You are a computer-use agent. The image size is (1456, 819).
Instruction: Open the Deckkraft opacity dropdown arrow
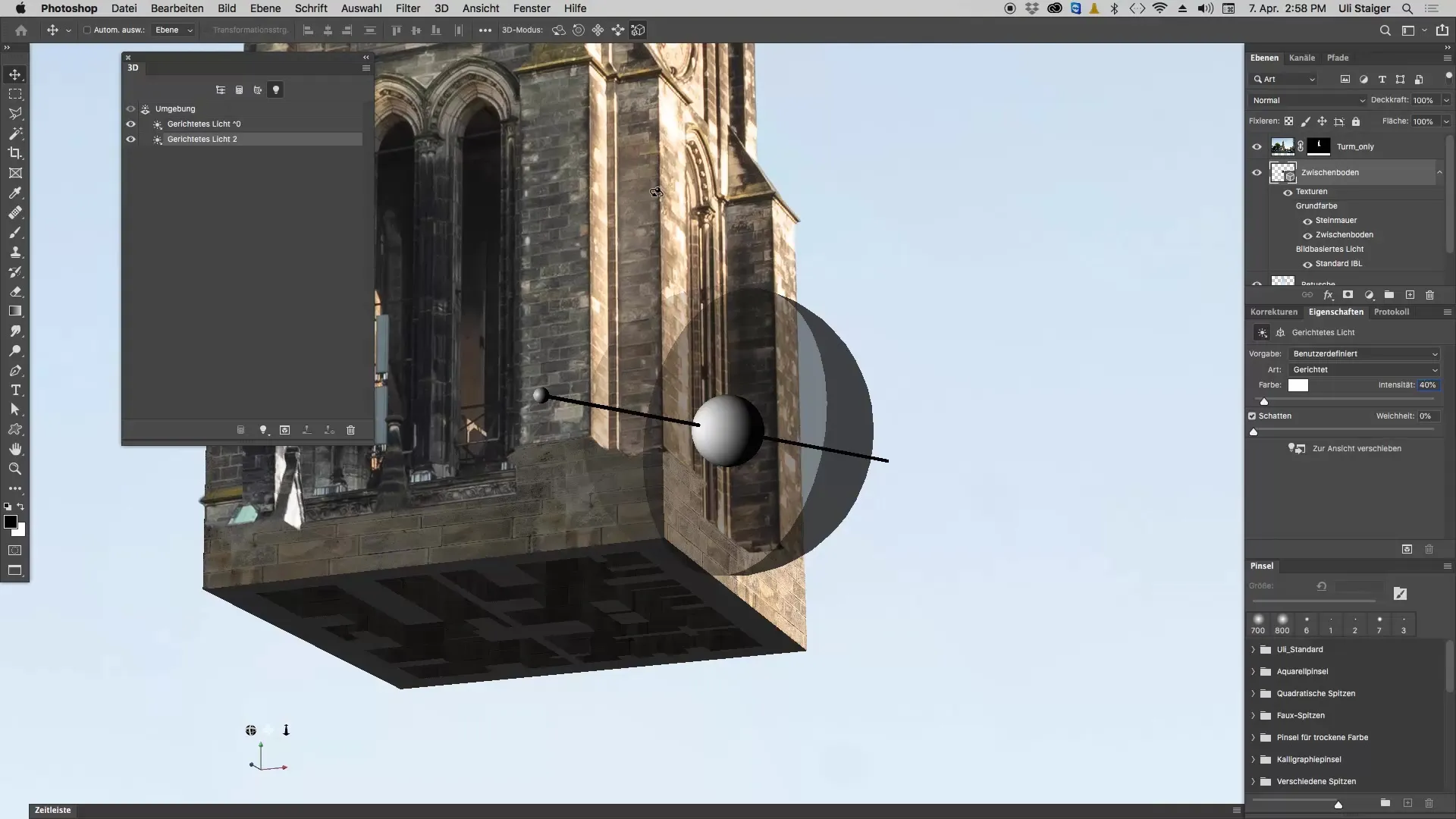(1445, 100)
